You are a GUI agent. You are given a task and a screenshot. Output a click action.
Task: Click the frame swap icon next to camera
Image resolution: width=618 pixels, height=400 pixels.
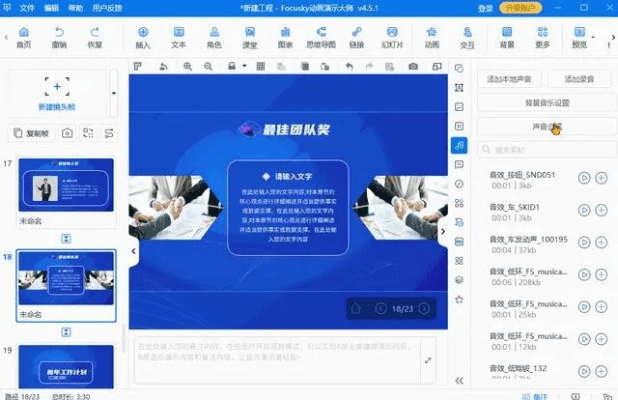[x=88, y=133]
